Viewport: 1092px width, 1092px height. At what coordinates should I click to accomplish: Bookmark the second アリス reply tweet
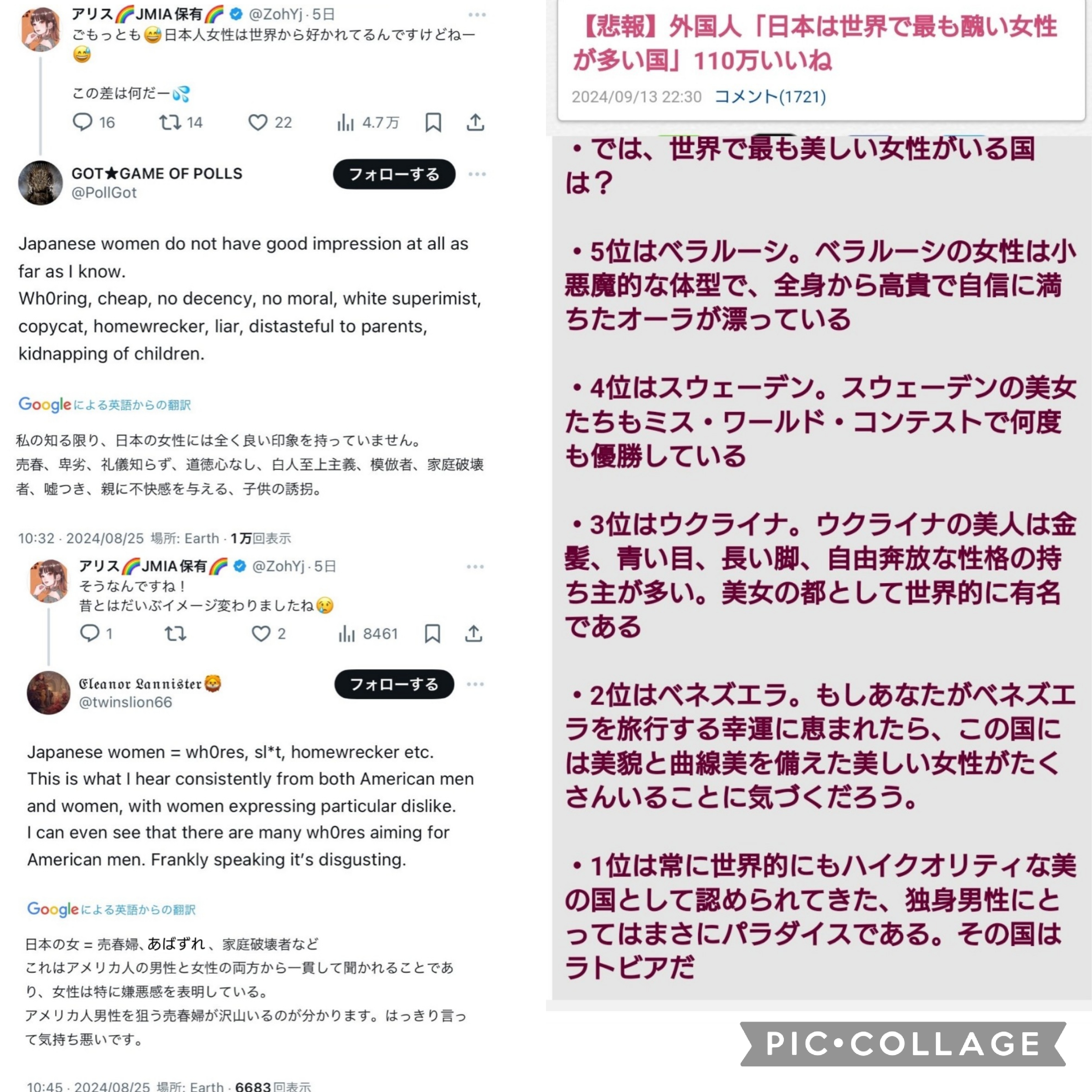pos(432,634)
